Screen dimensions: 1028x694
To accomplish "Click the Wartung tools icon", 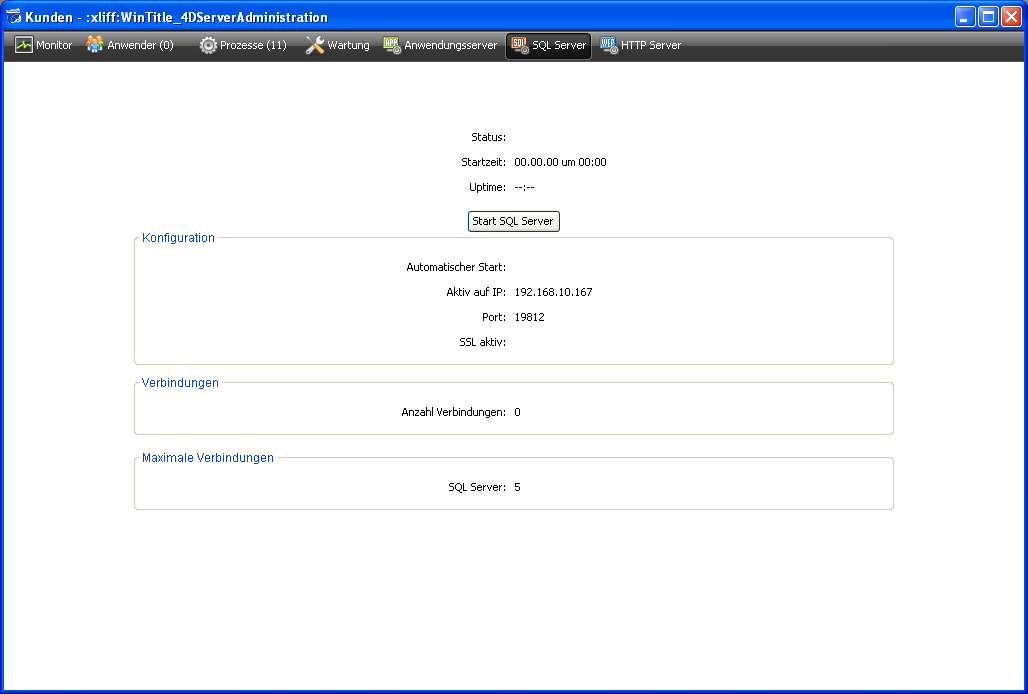I will [314, 45].
